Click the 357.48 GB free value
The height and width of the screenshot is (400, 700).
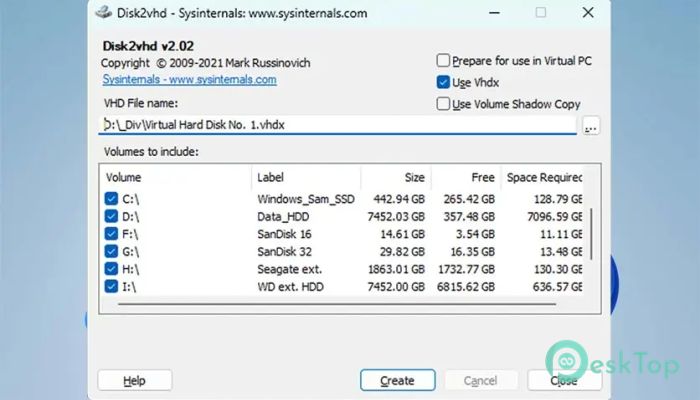click(x=469, y=217)
